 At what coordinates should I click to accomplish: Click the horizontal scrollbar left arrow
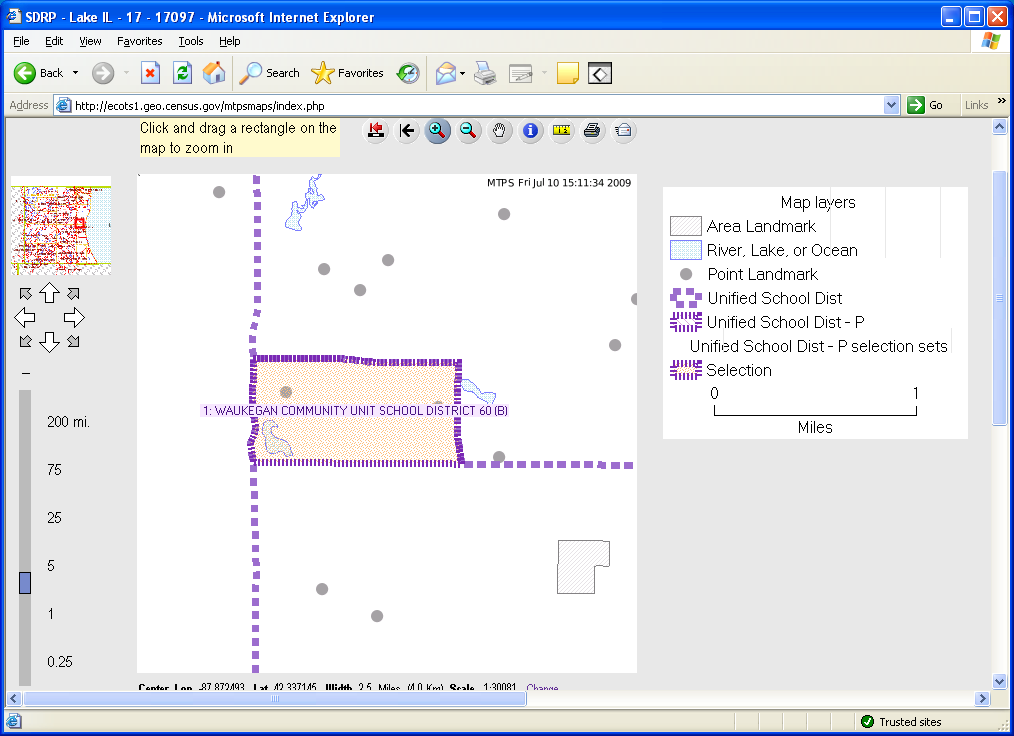(14, 698)
